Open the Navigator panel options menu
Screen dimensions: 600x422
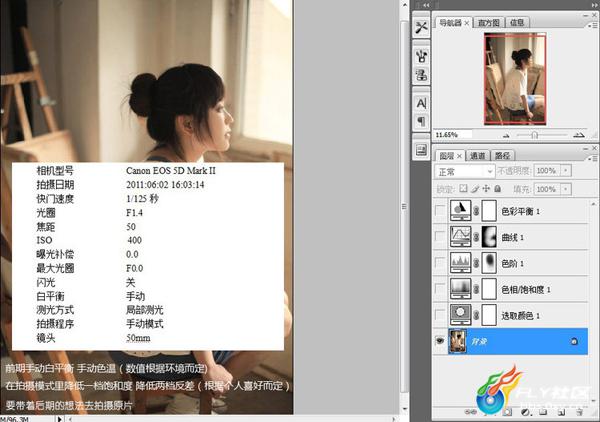pos(593,25)
